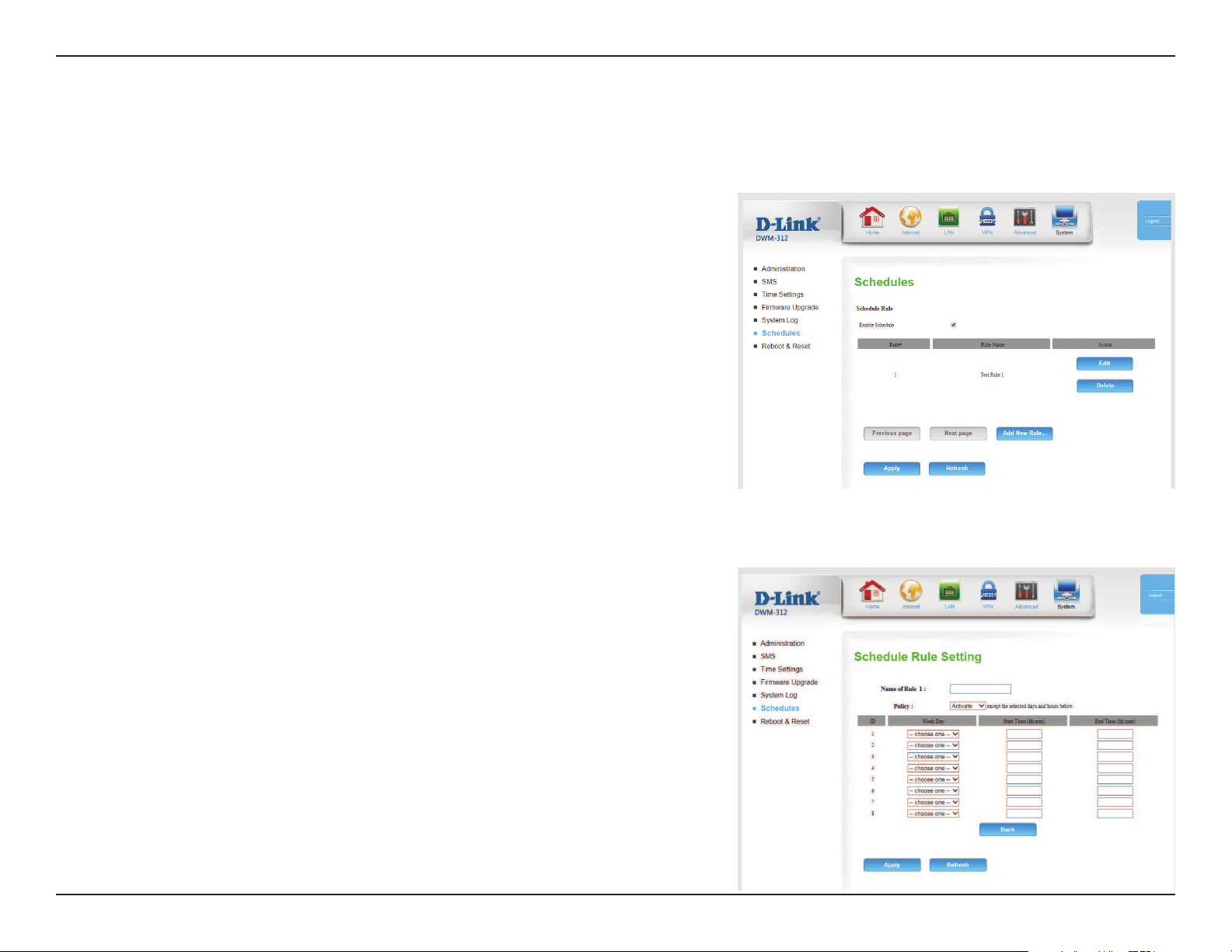The width and height of the screenshot is (1232, 952).
Task: Select the System monitor icon on the Schedules page
Action: click(1064, 217)
